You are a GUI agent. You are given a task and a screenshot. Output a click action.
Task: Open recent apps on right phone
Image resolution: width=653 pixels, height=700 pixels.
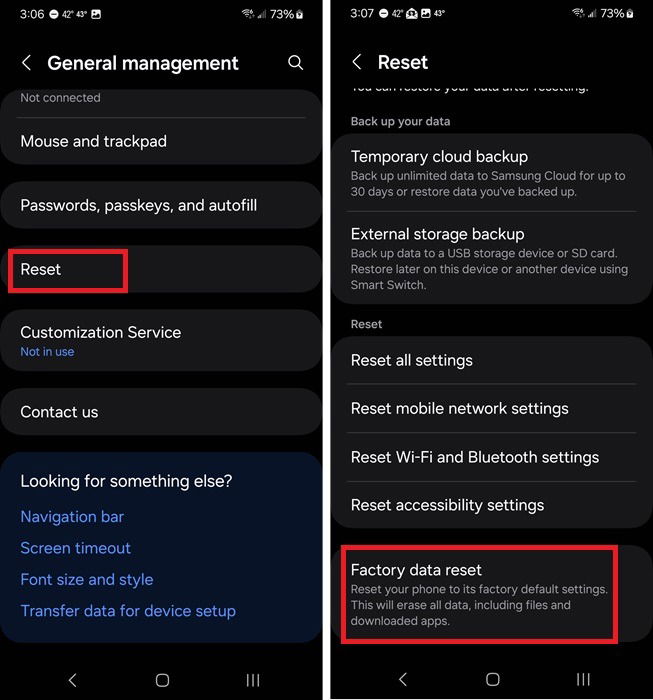pyautogui.click(x=583, y=679)
